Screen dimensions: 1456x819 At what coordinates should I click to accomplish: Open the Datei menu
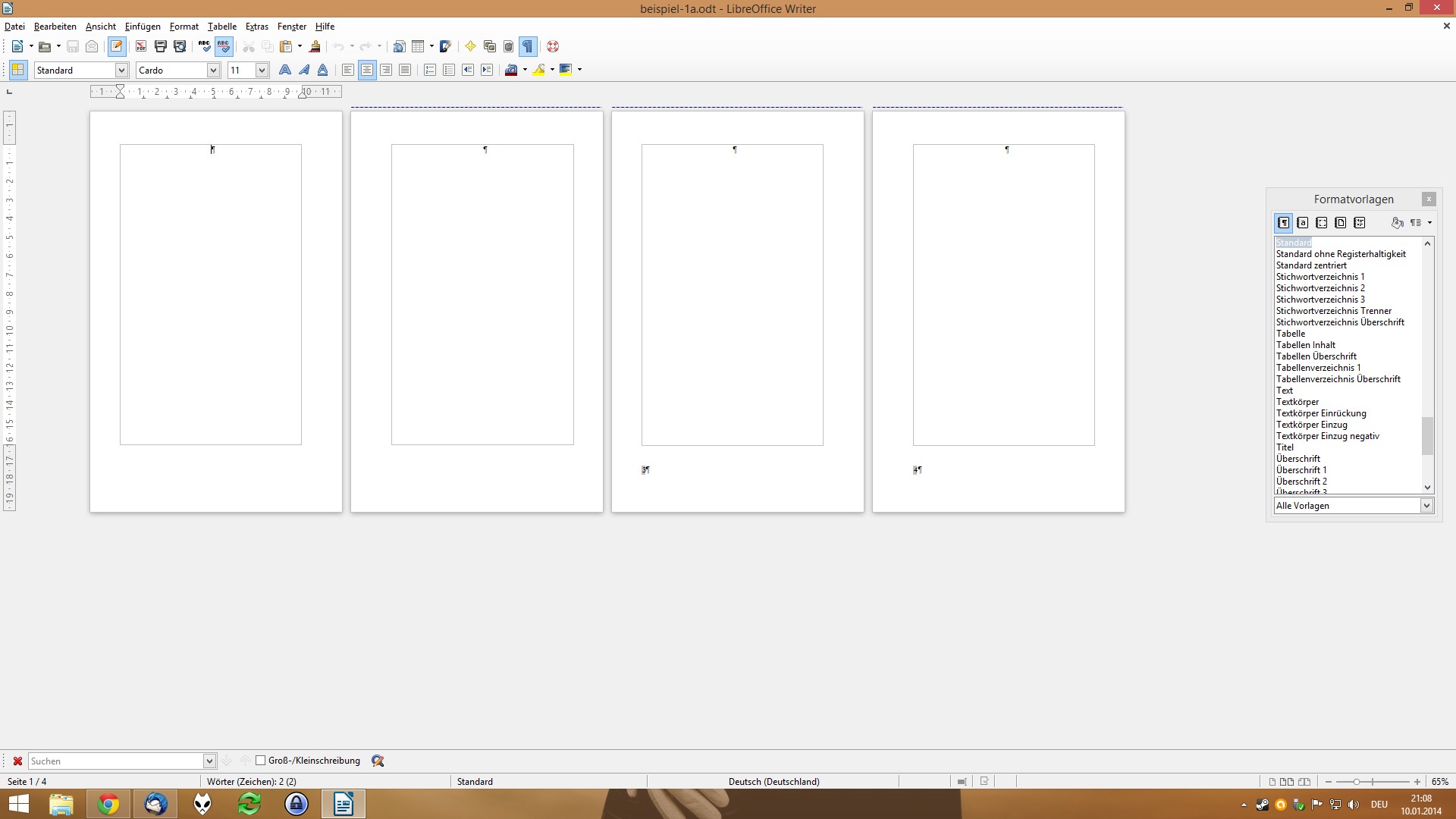(14, 27)
